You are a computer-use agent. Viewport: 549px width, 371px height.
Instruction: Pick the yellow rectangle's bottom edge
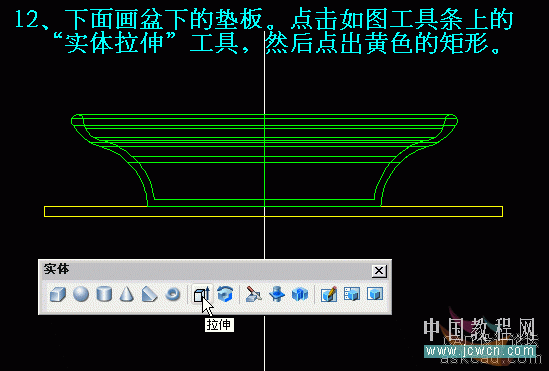[x=273, y=216]
